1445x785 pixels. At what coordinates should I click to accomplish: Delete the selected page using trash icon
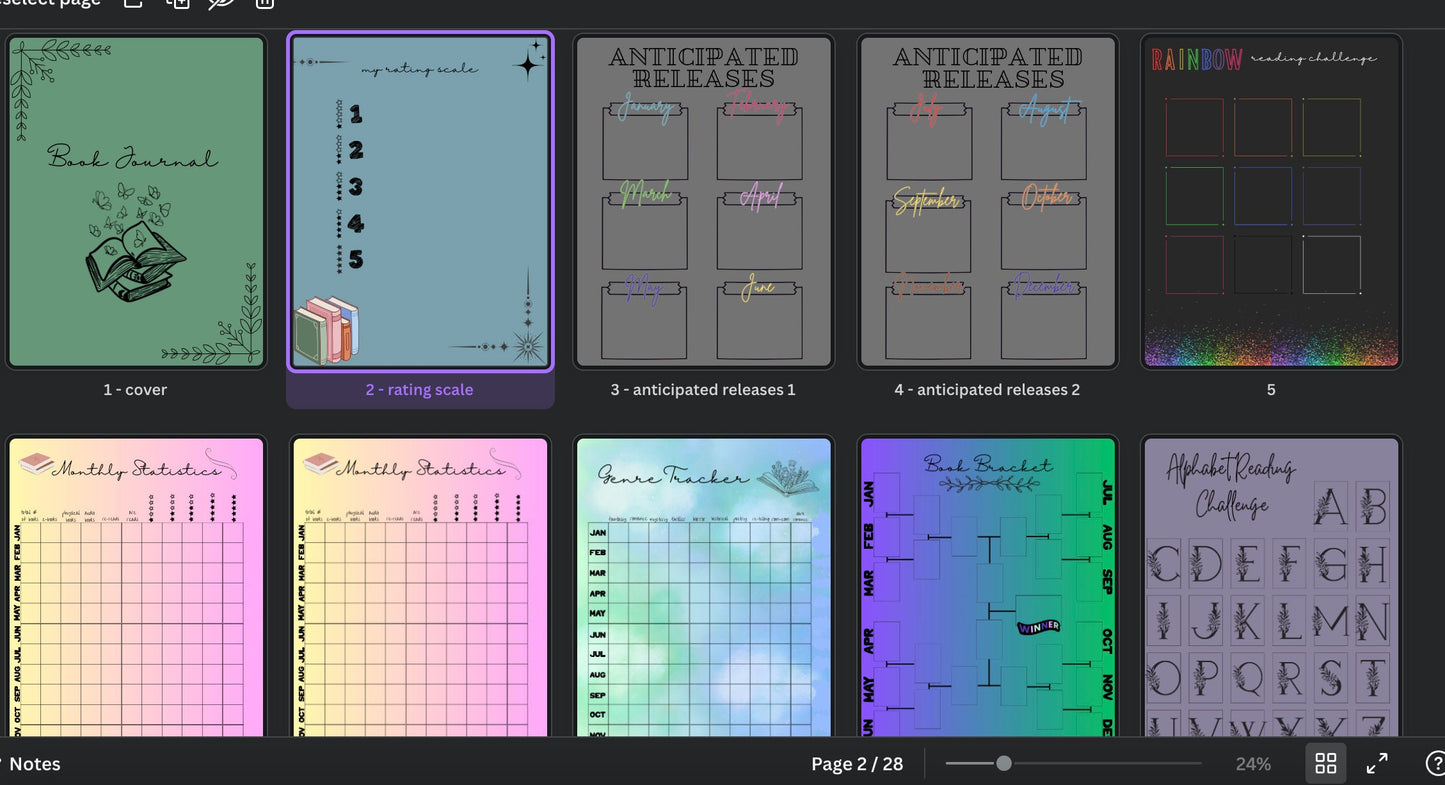pyautogui.click(x=265, y=3)
